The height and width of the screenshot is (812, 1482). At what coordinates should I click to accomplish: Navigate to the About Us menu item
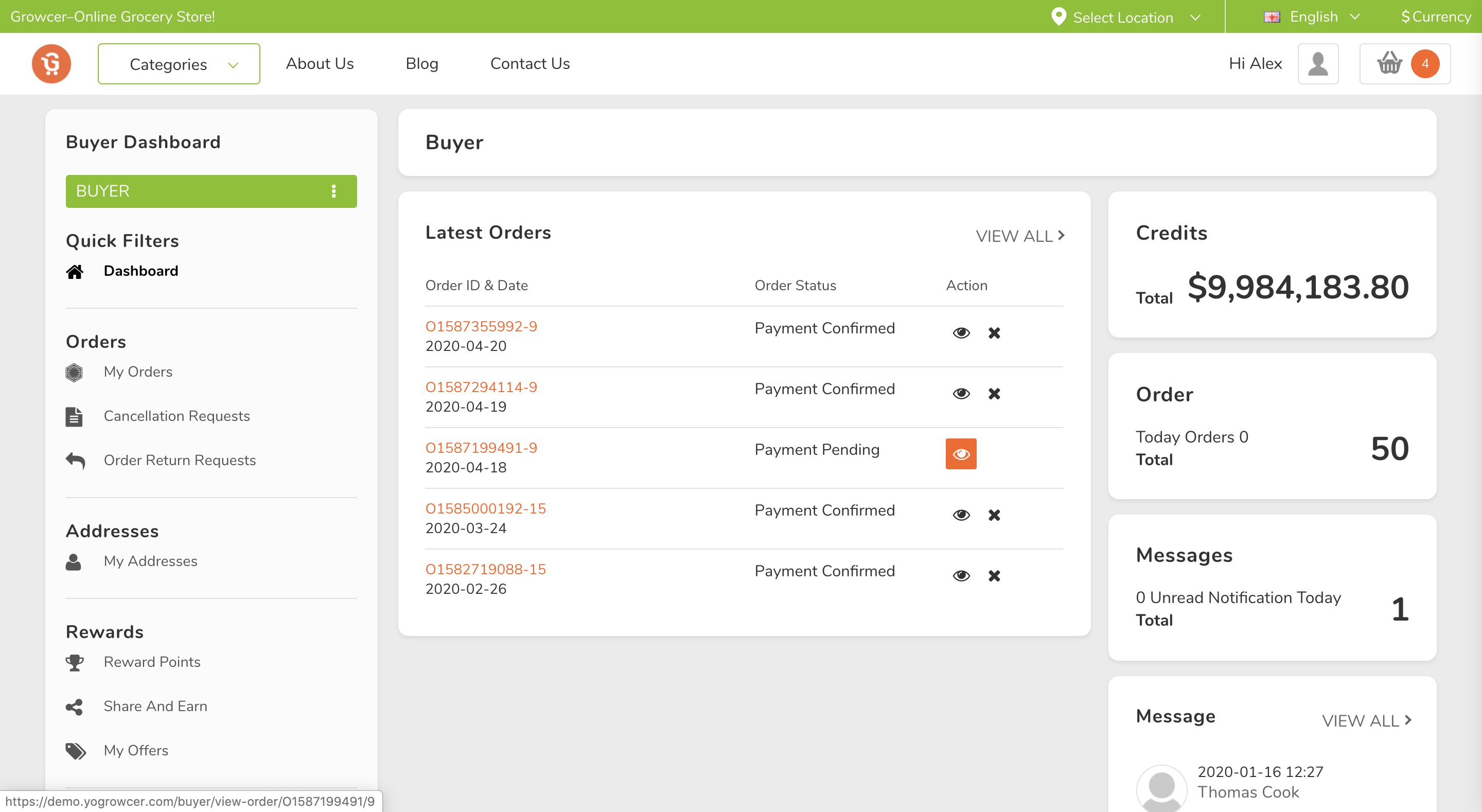click(x=320, y=64)
